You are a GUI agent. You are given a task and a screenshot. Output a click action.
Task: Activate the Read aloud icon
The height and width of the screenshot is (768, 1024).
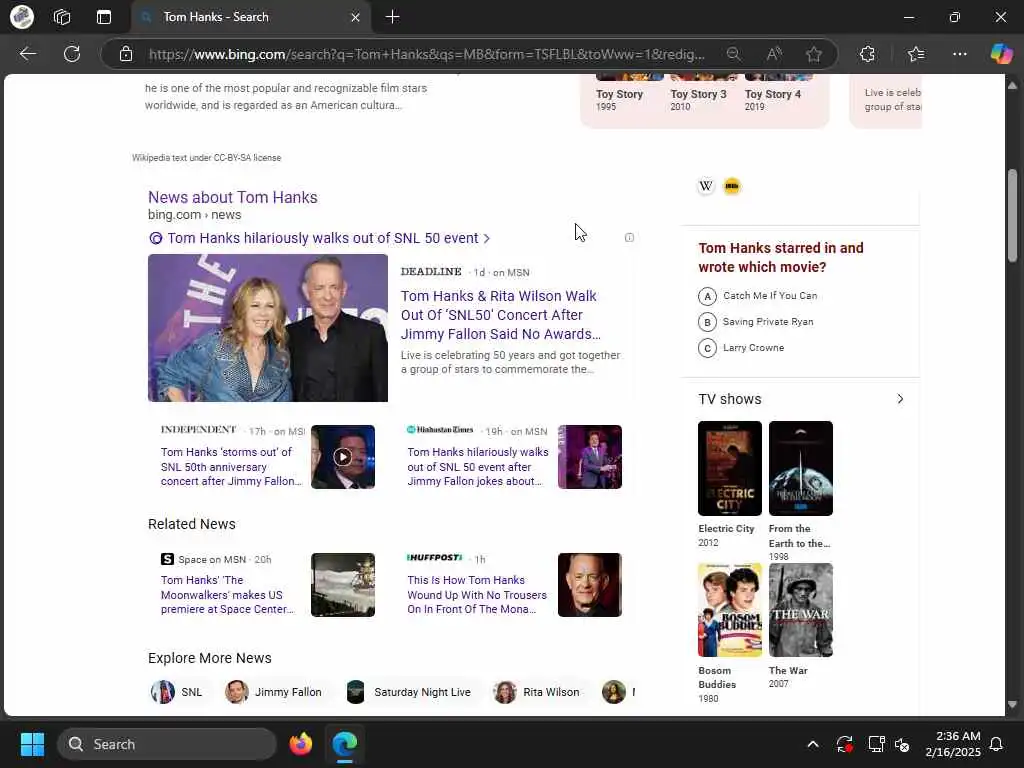[x=774, y=54]
